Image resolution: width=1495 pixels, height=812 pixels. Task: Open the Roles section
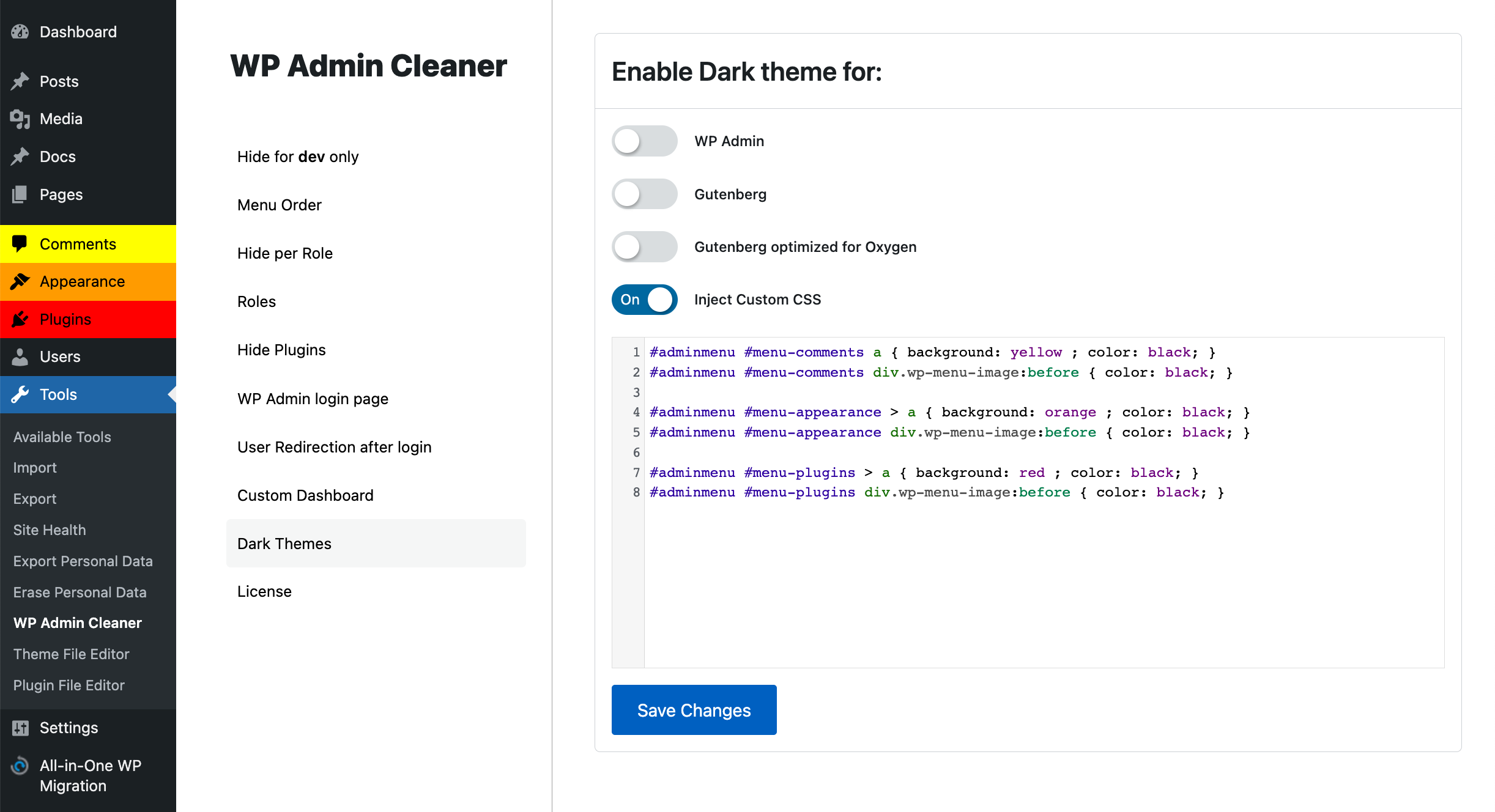pos(376,301)
